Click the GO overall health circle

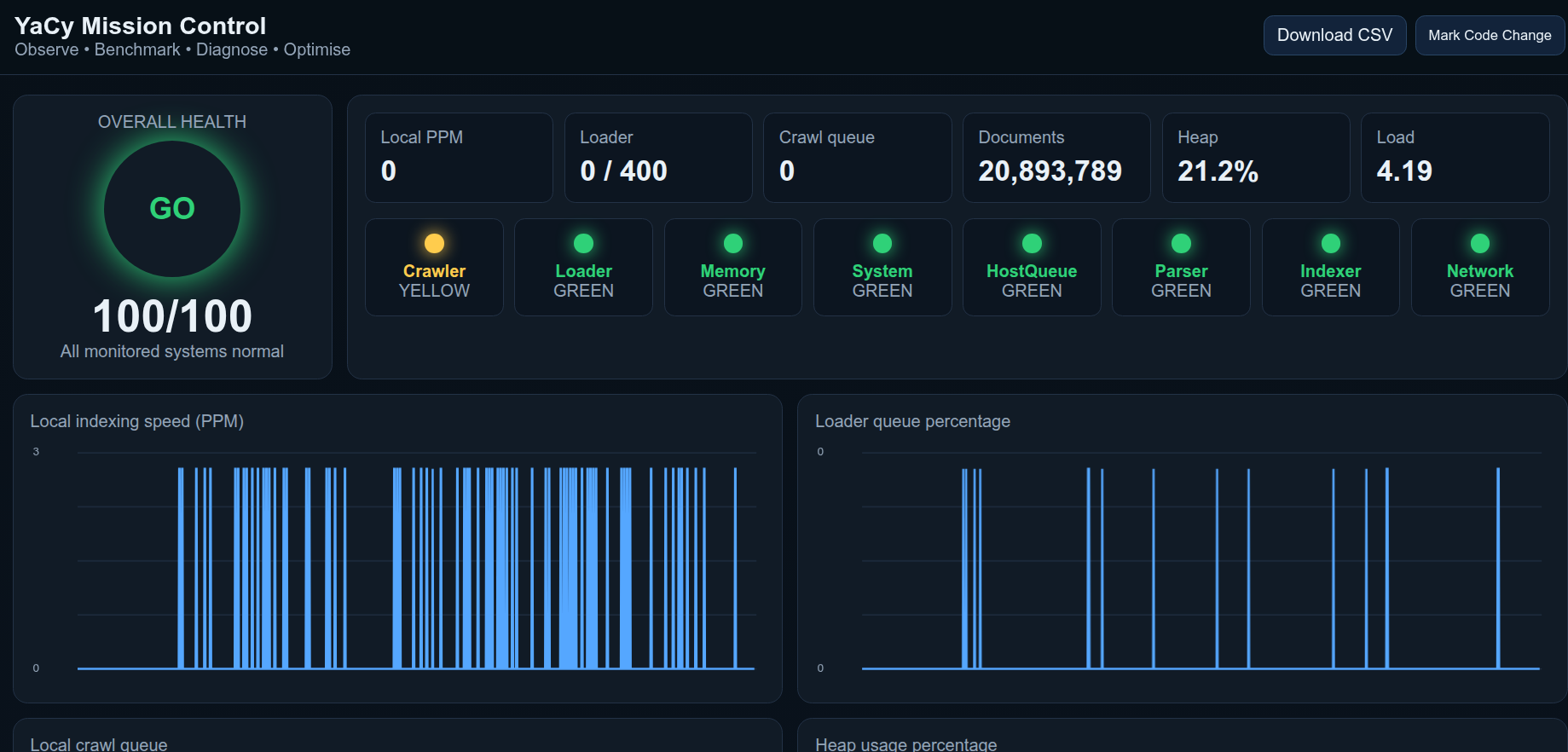(172, 209)
